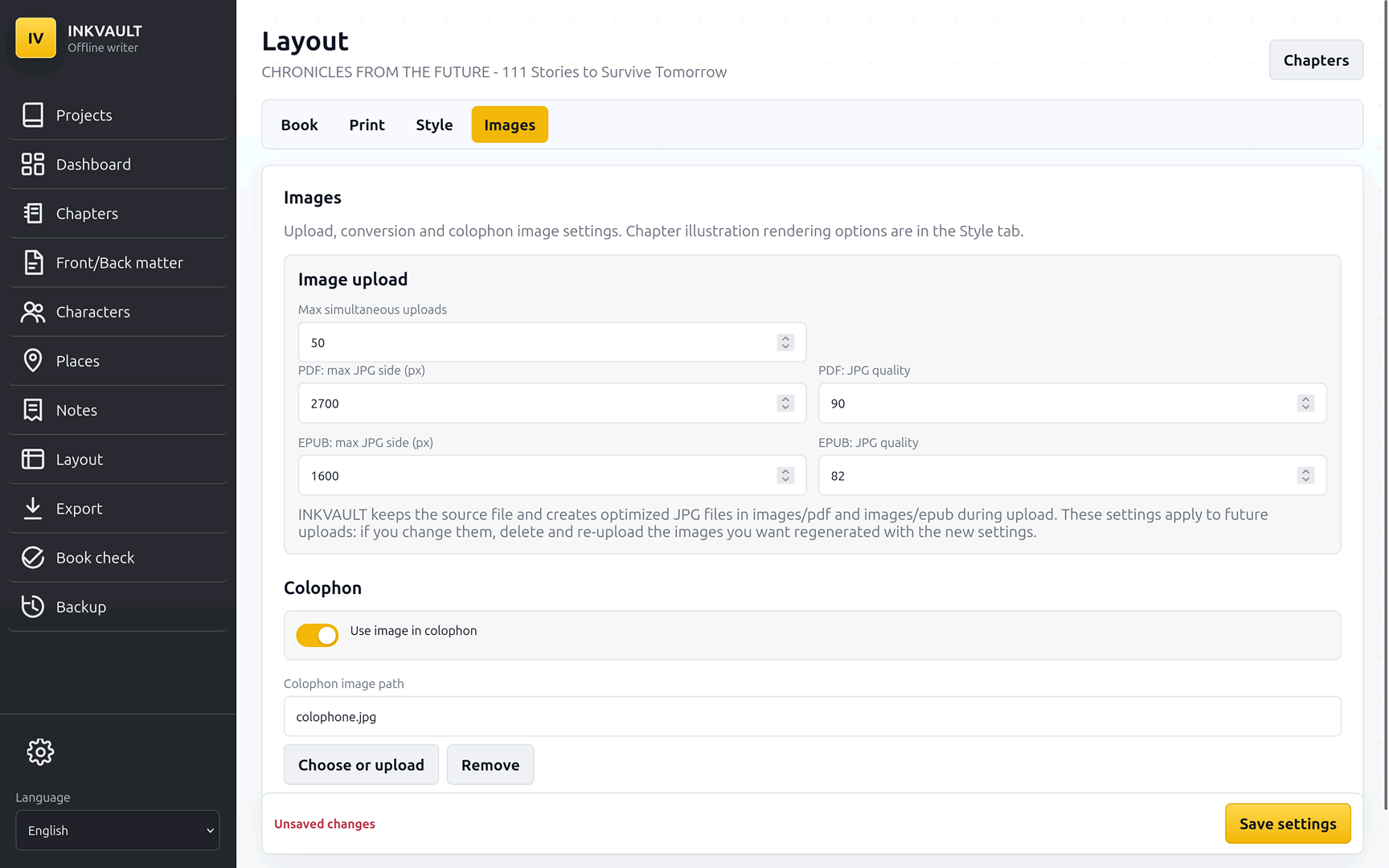Click the PDF JPG quality stepper arrows
Screen dimensions: 1389x868
[1305, 403]
